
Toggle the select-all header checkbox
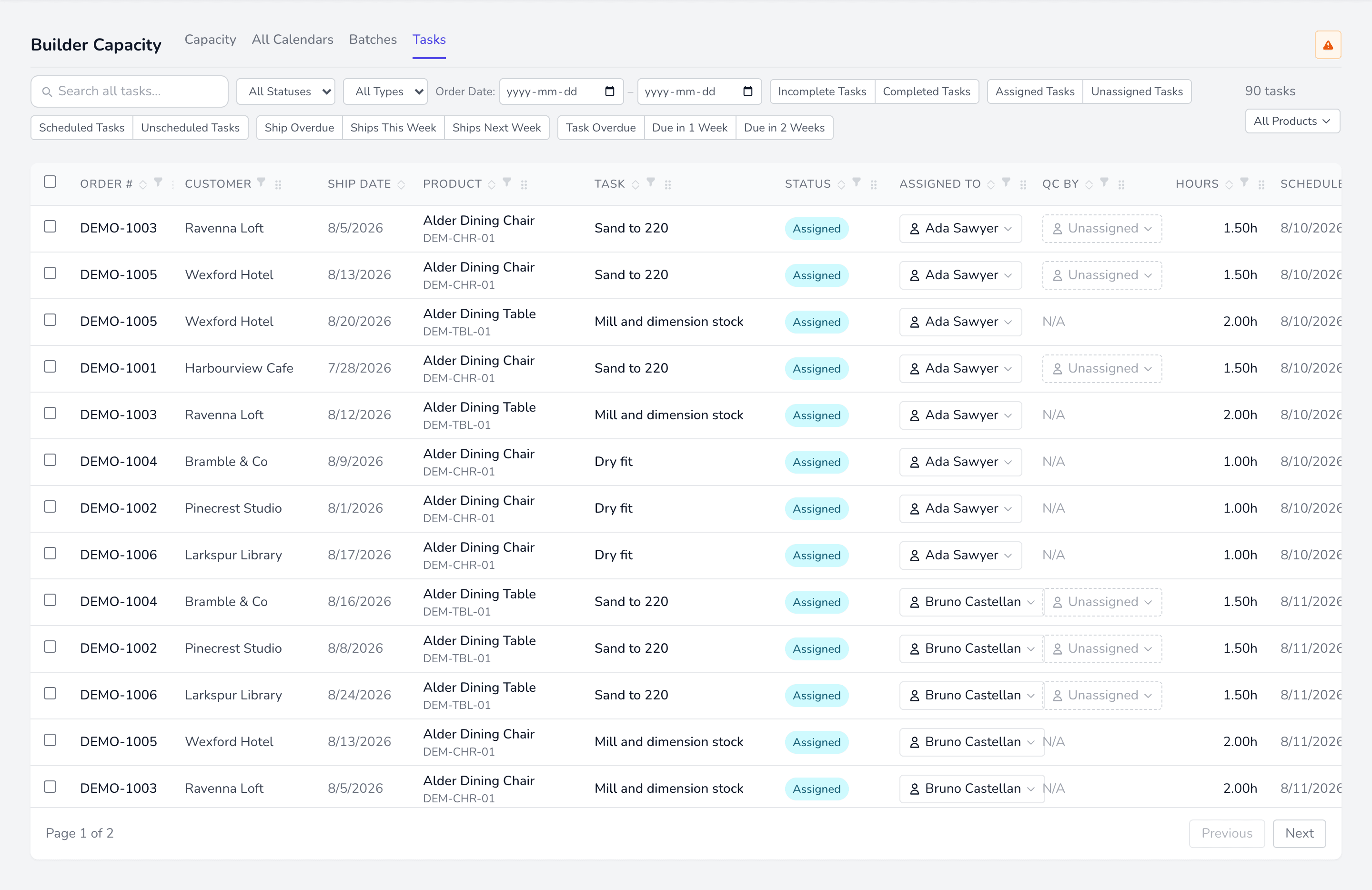tap(50, 182)
